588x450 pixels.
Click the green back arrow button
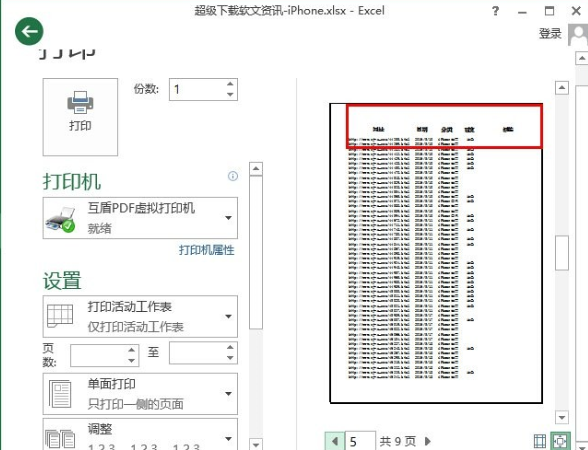pos(29,31)
